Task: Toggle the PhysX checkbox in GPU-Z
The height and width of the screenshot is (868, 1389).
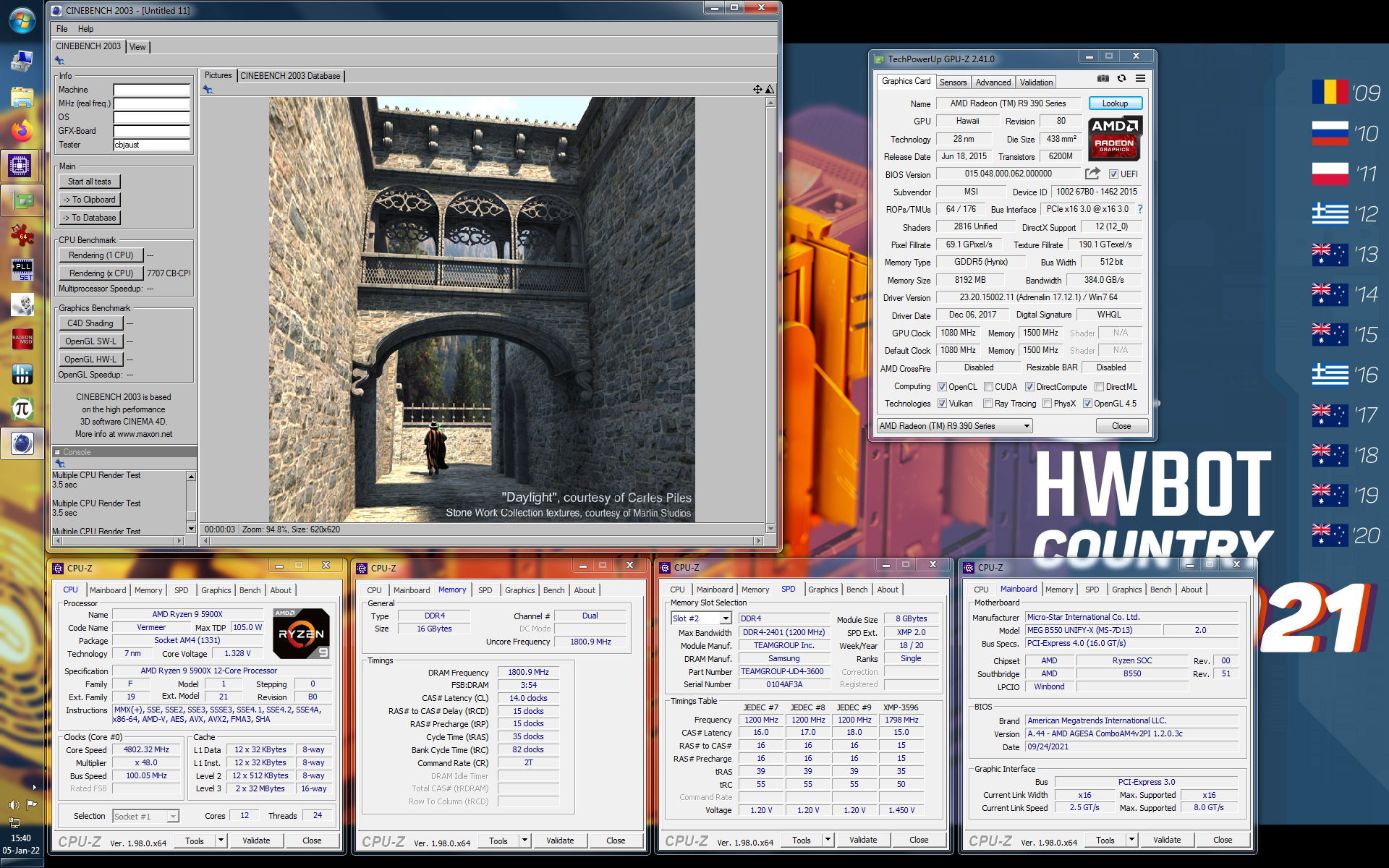Action: pyautogui.click(x=1047, y=404)
